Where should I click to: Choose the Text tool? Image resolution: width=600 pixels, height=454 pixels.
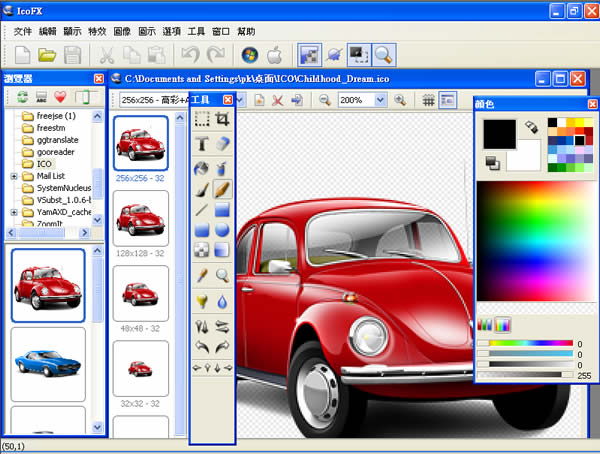coord(201,144)
